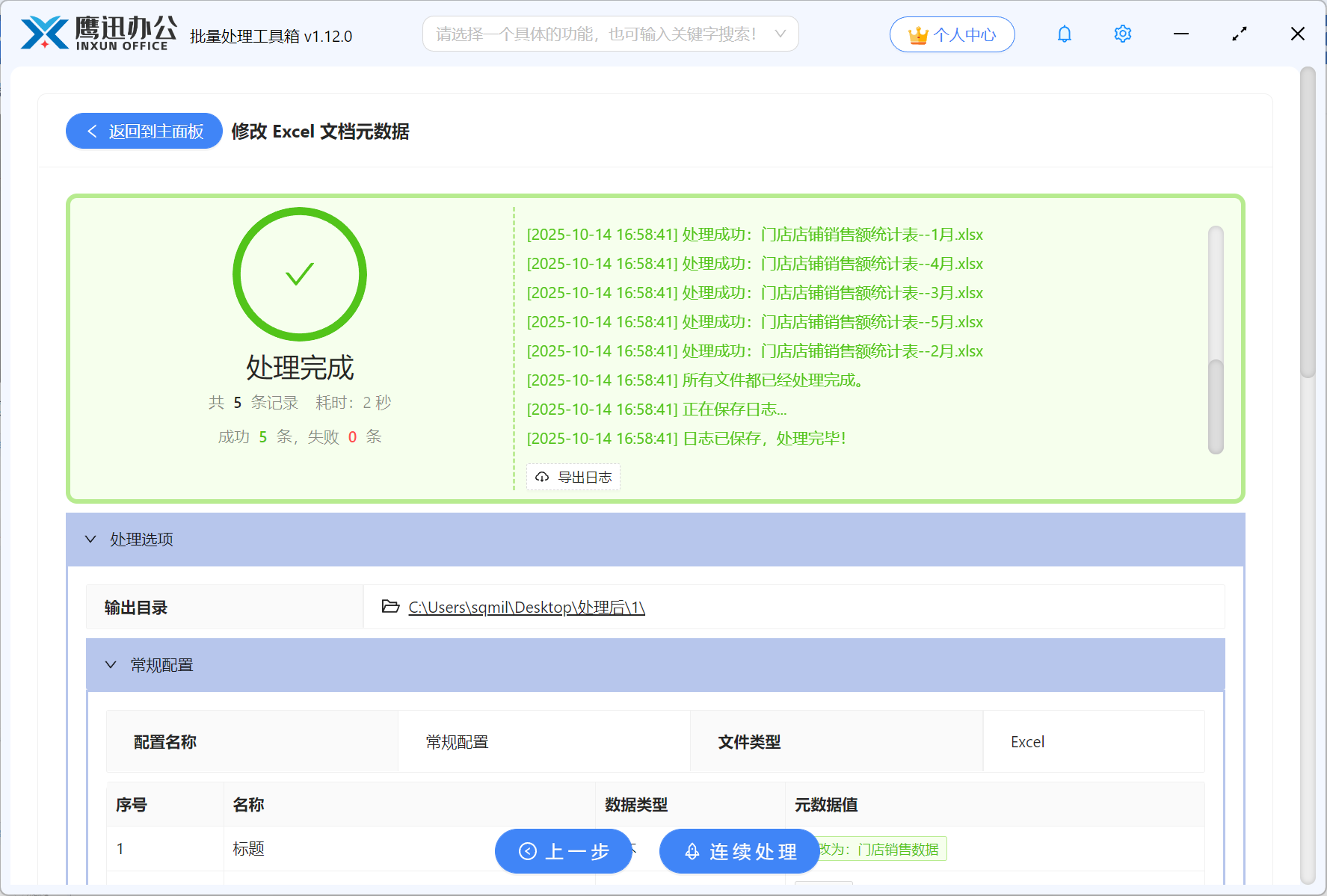Click 返回到主面板 button
1327x896 pixels.
144,132
